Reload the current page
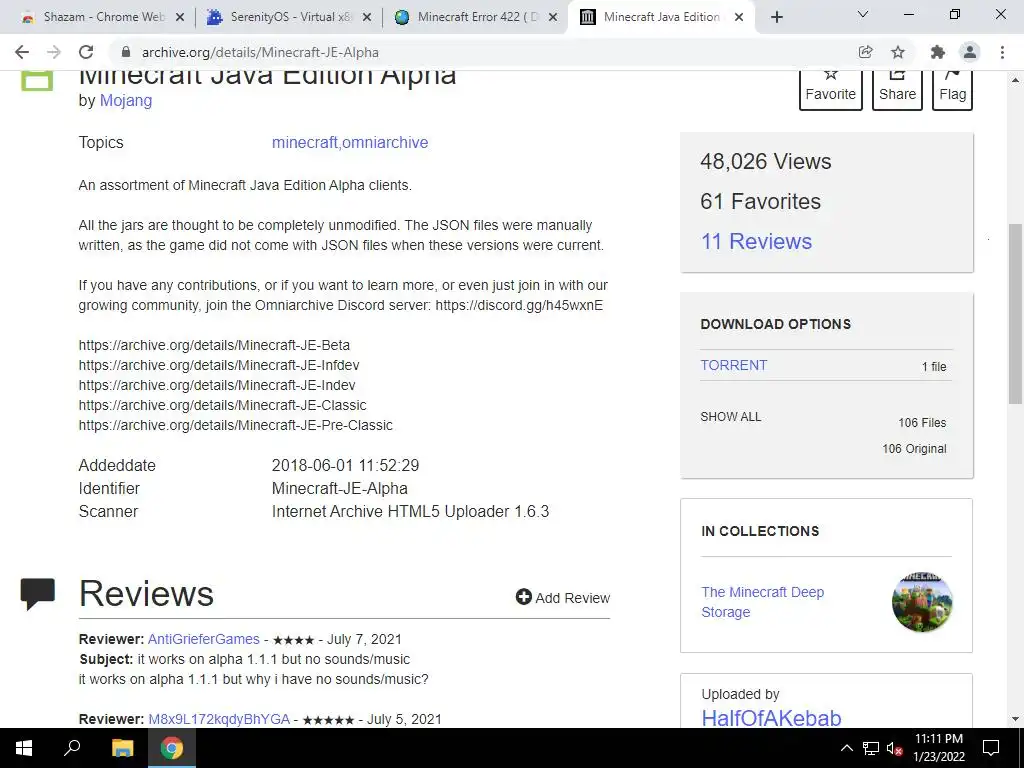The height and width of the screenshot is (768, 1024). pyautogui.click(x=86, y=52)
